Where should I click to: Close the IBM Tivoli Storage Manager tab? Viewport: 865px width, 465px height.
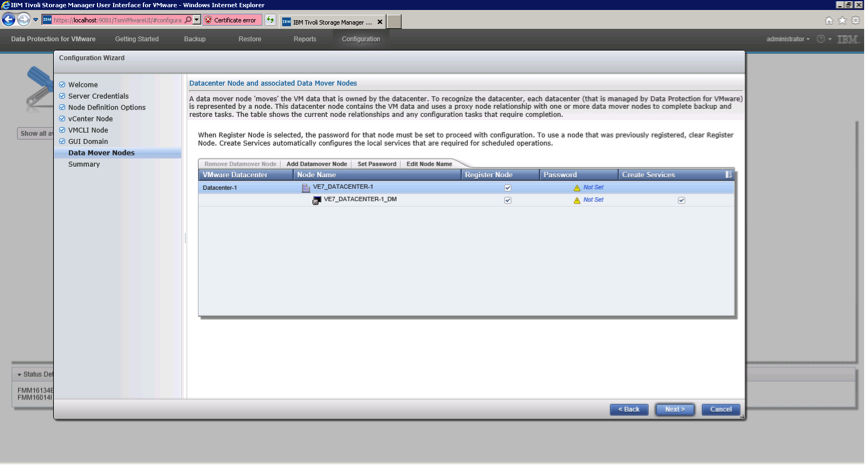coord(380,22)
